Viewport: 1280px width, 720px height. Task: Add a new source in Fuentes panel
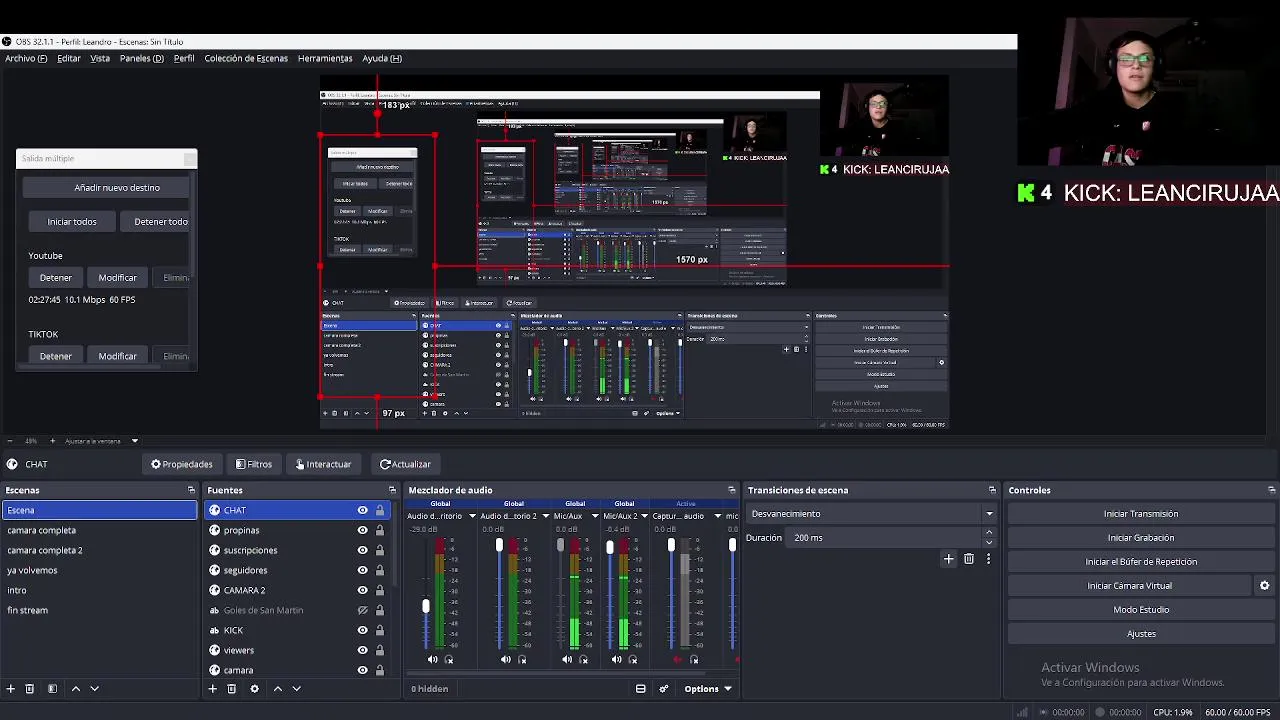click(x=212, y=688)
